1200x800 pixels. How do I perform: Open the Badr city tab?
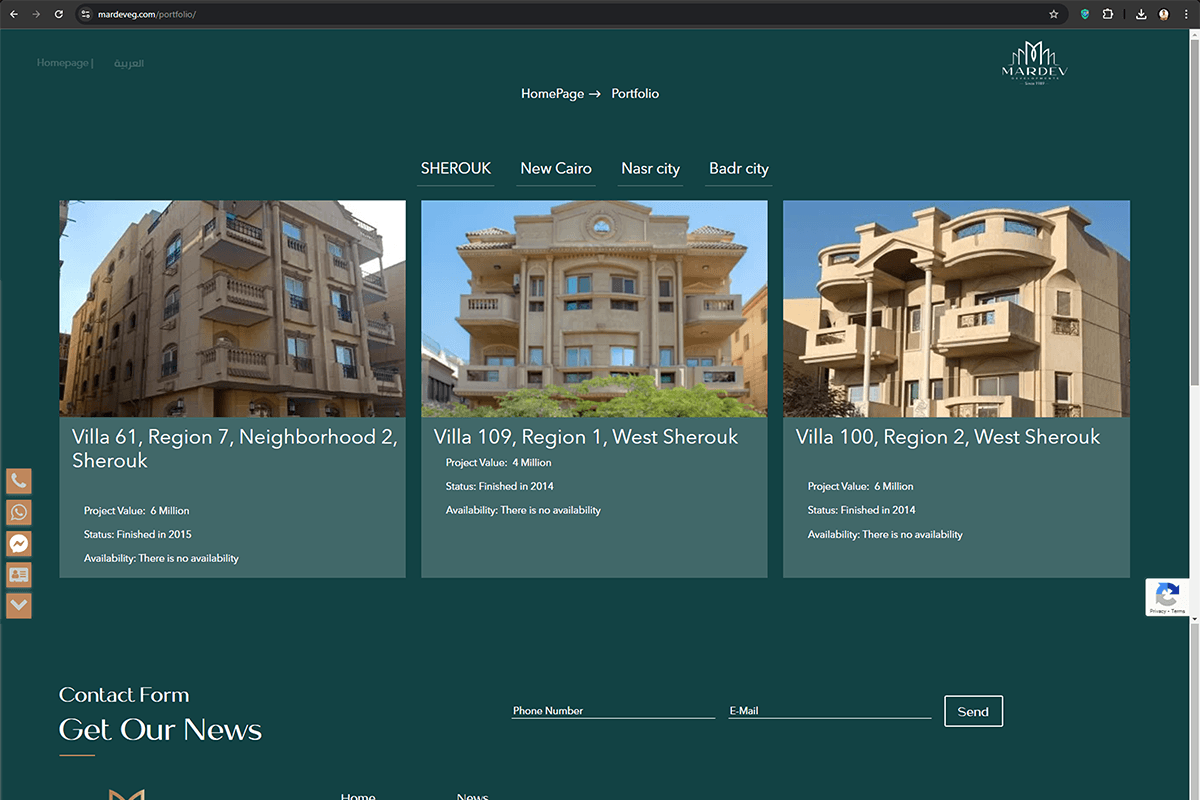pos(739,168)
